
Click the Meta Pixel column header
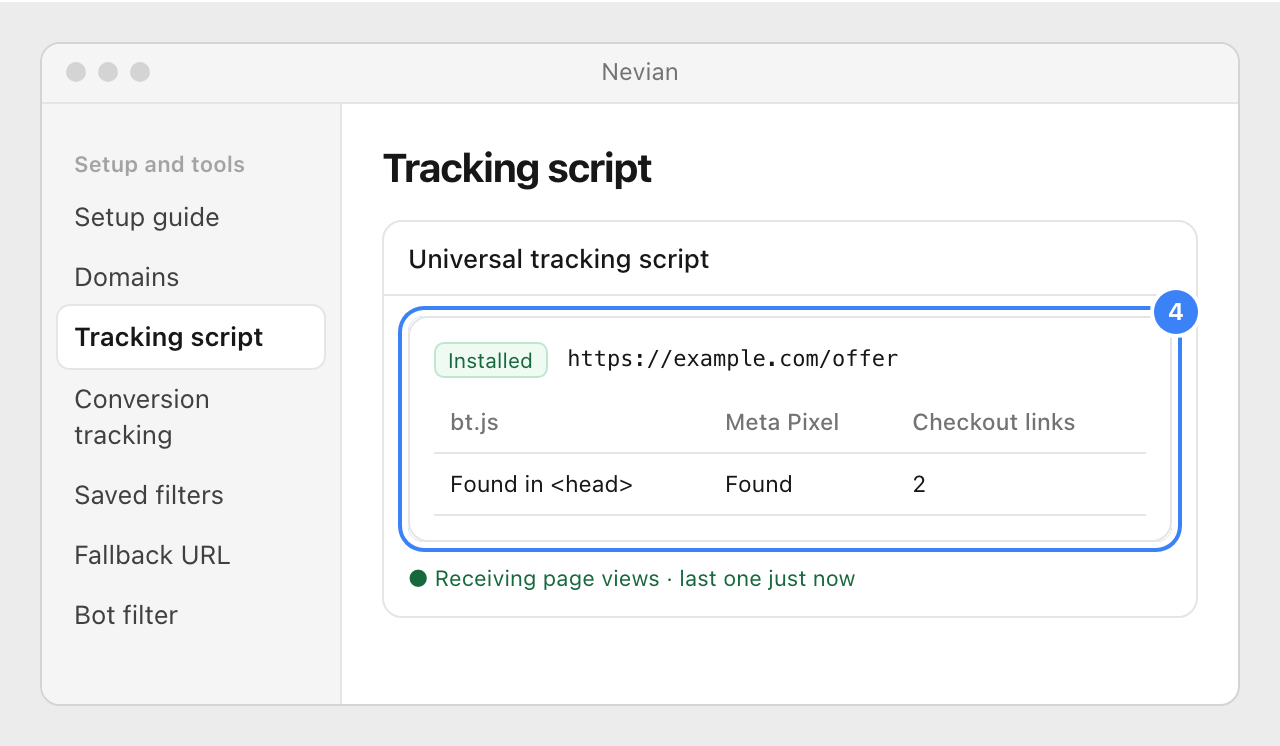pos(782,422)
